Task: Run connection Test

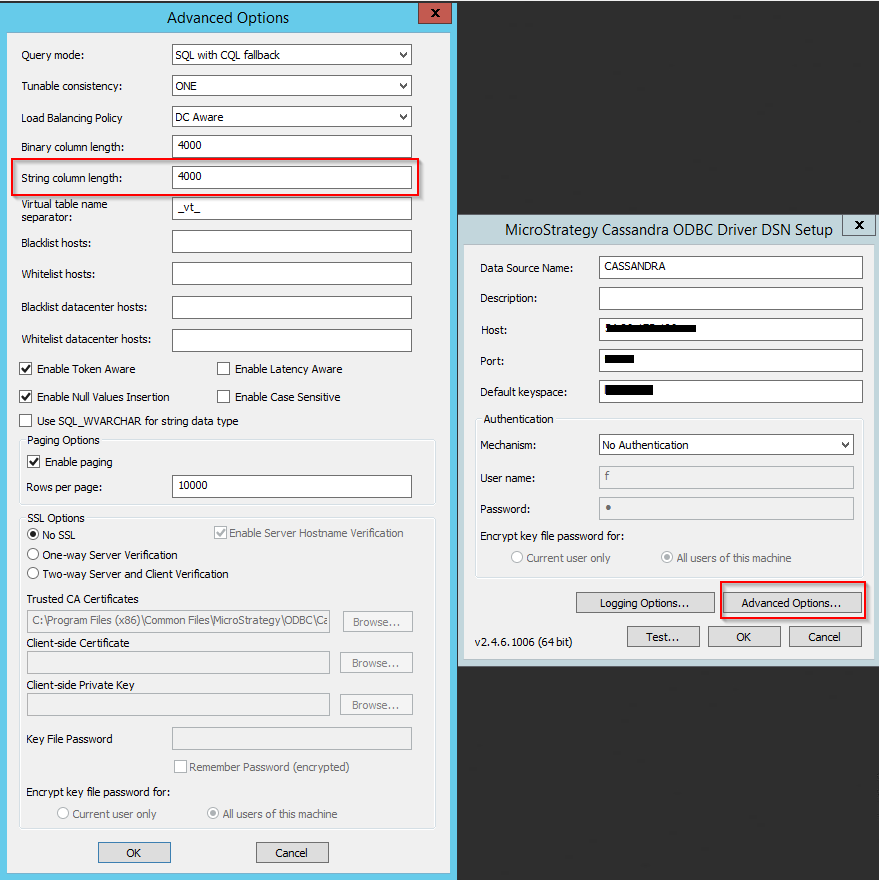Action: click(x=663, y=636)
